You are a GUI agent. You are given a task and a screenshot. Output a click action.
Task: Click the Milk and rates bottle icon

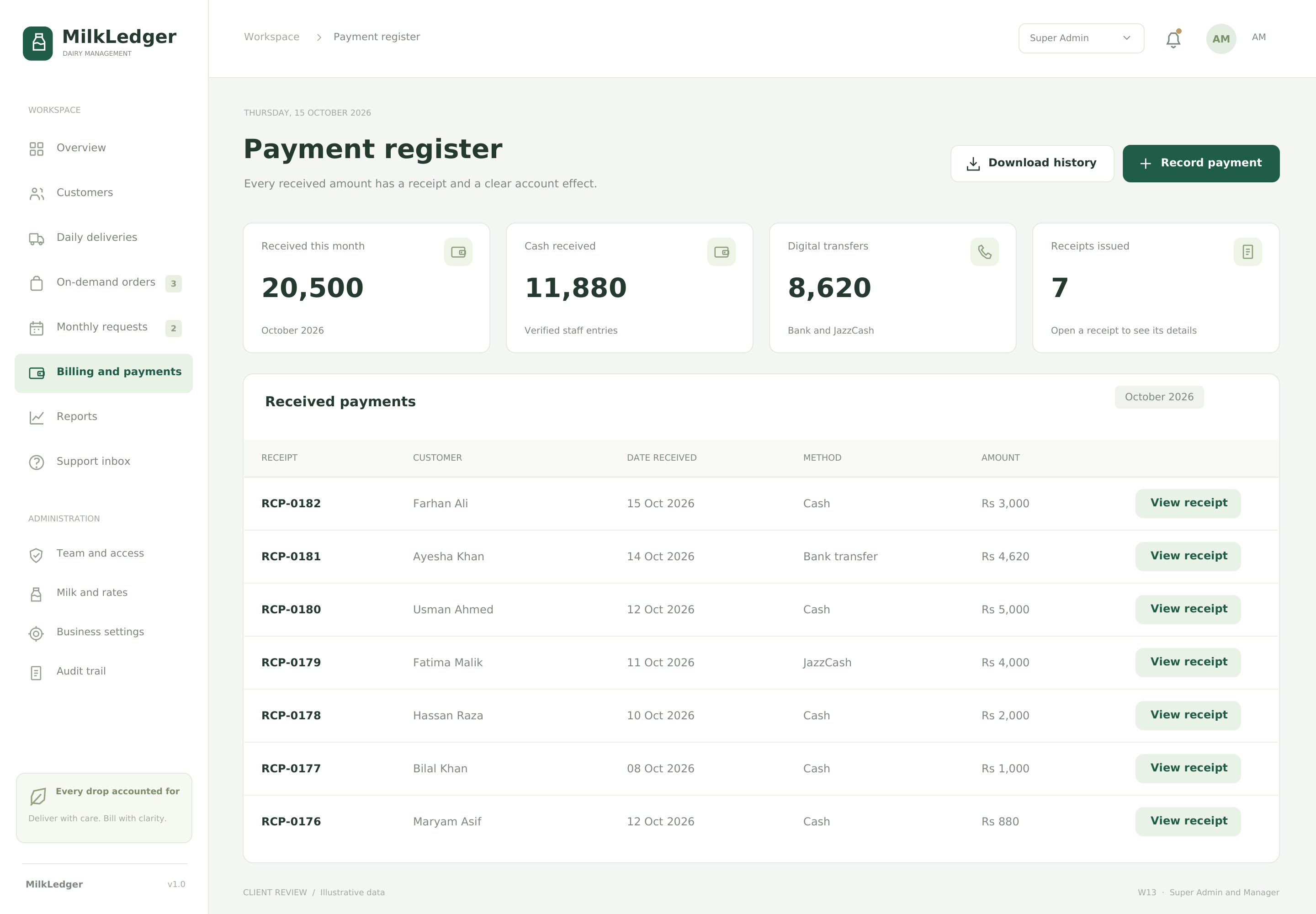pos(36,594)
